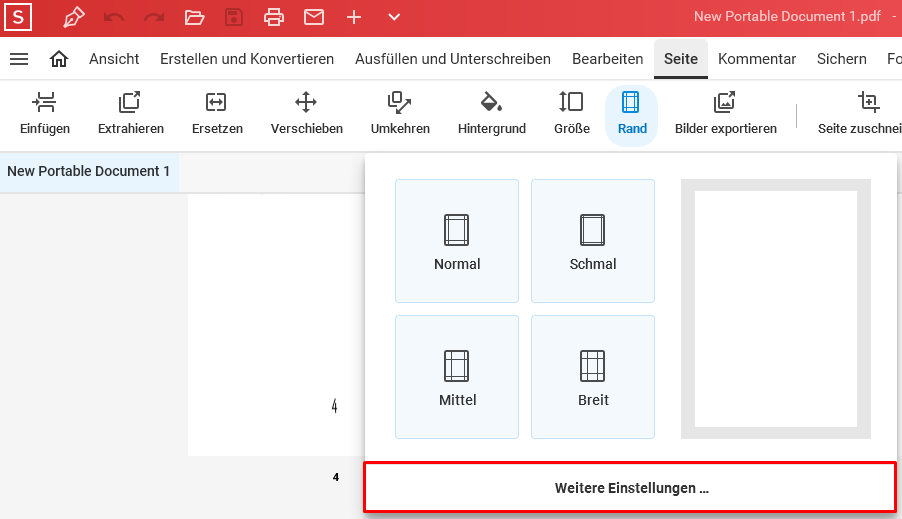902x519 pixels.
Task: Switch to Kommentar tab
Action: (x=756, y=59)
